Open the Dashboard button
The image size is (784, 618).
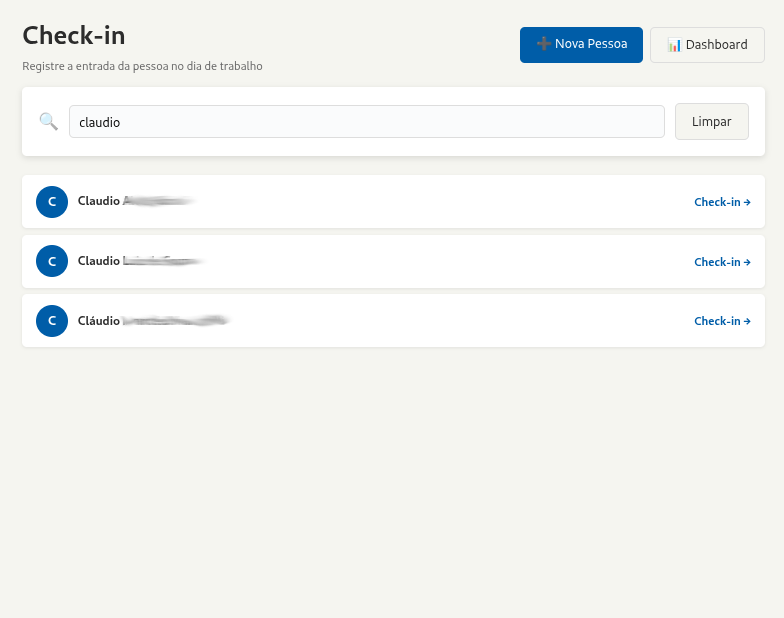tap(707, 45)
